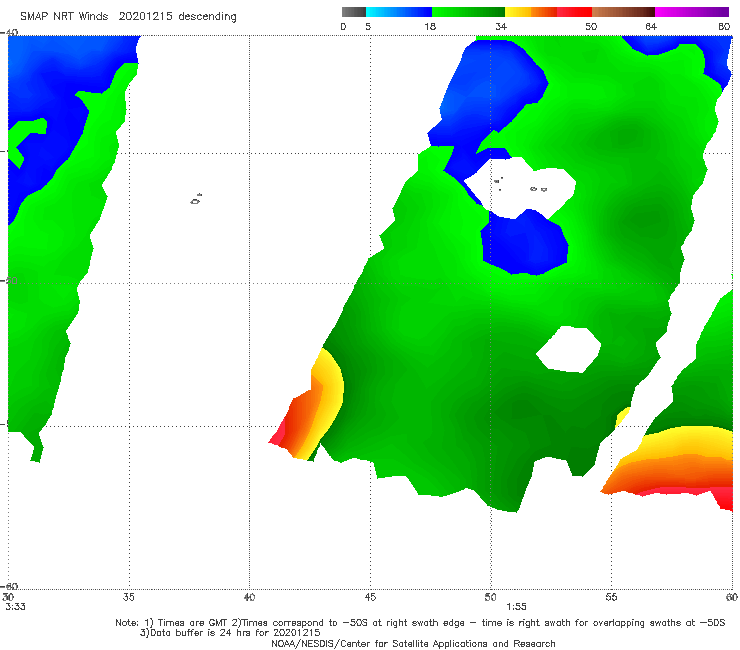Screen dimensions: 740x650
Task: Click the blue low-wind blob below the island gap
Action: (x=524, y=243)
